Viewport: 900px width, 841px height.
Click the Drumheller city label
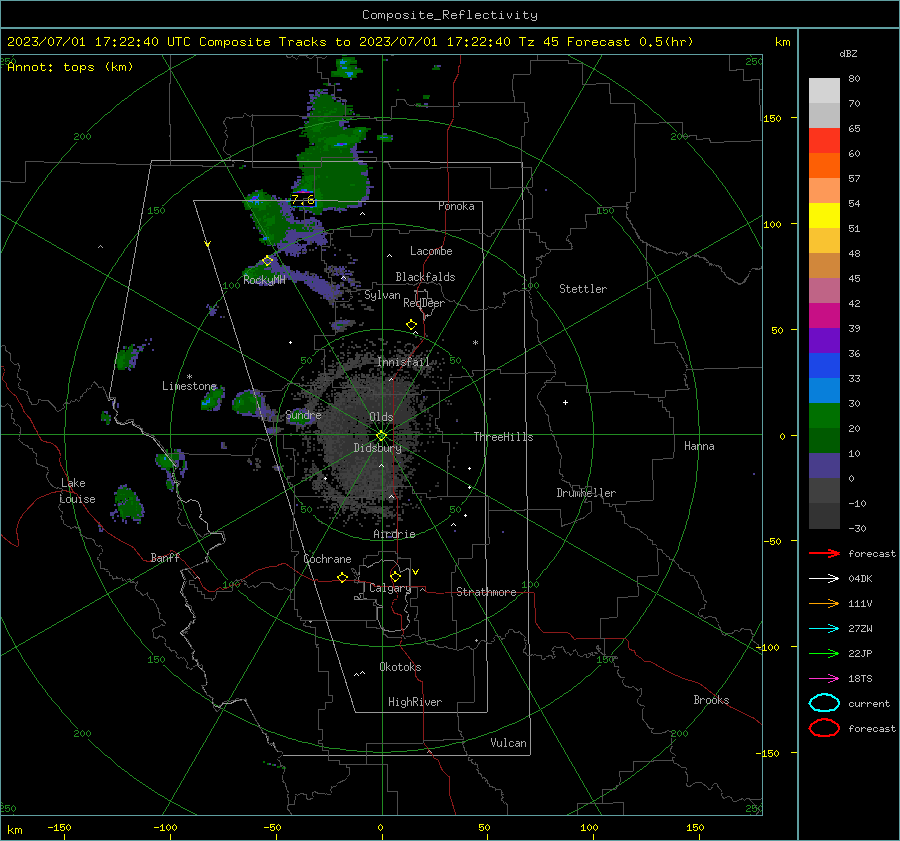(x=586, y=493)
